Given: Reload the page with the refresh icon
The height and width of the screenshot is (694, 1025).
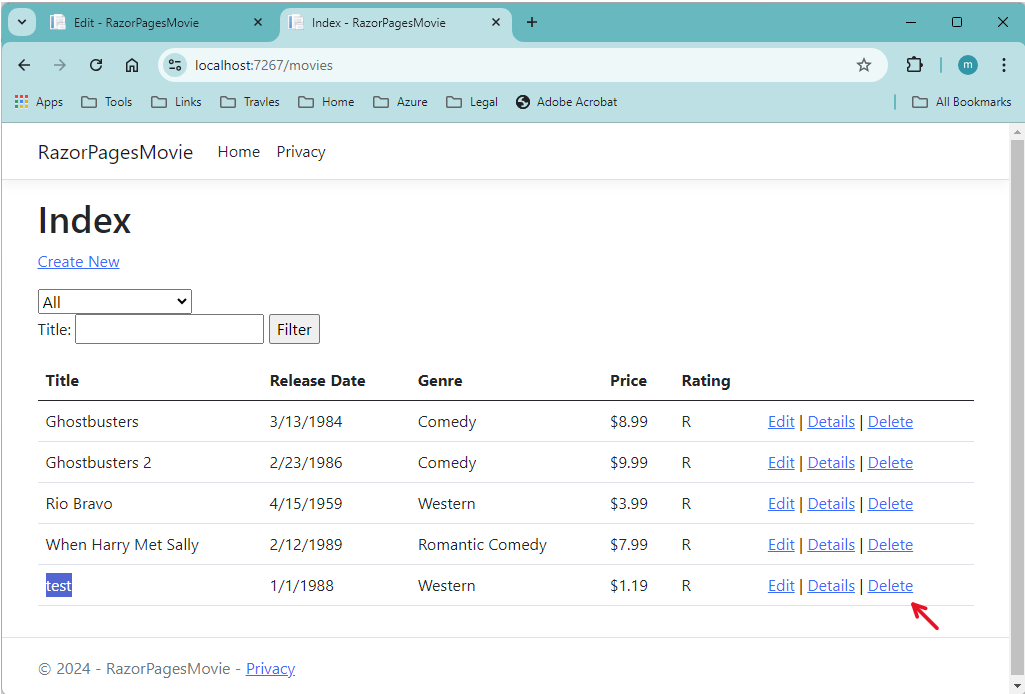Looking at the screenshot, I should tap(96, 65).
